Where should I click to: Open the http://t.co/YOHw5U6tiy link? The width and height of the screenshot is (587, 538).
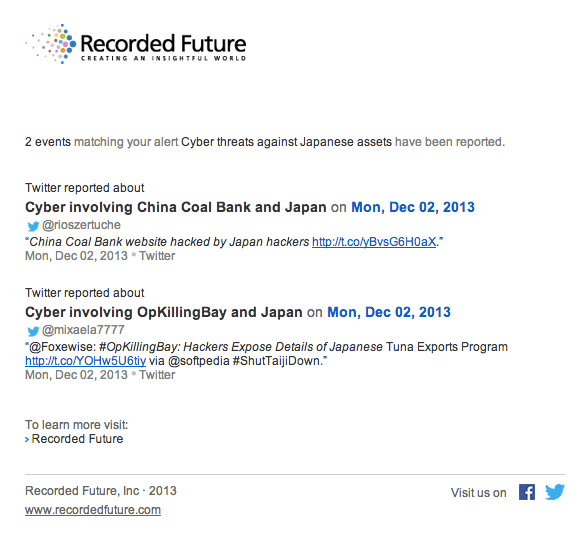coord(85,361)
